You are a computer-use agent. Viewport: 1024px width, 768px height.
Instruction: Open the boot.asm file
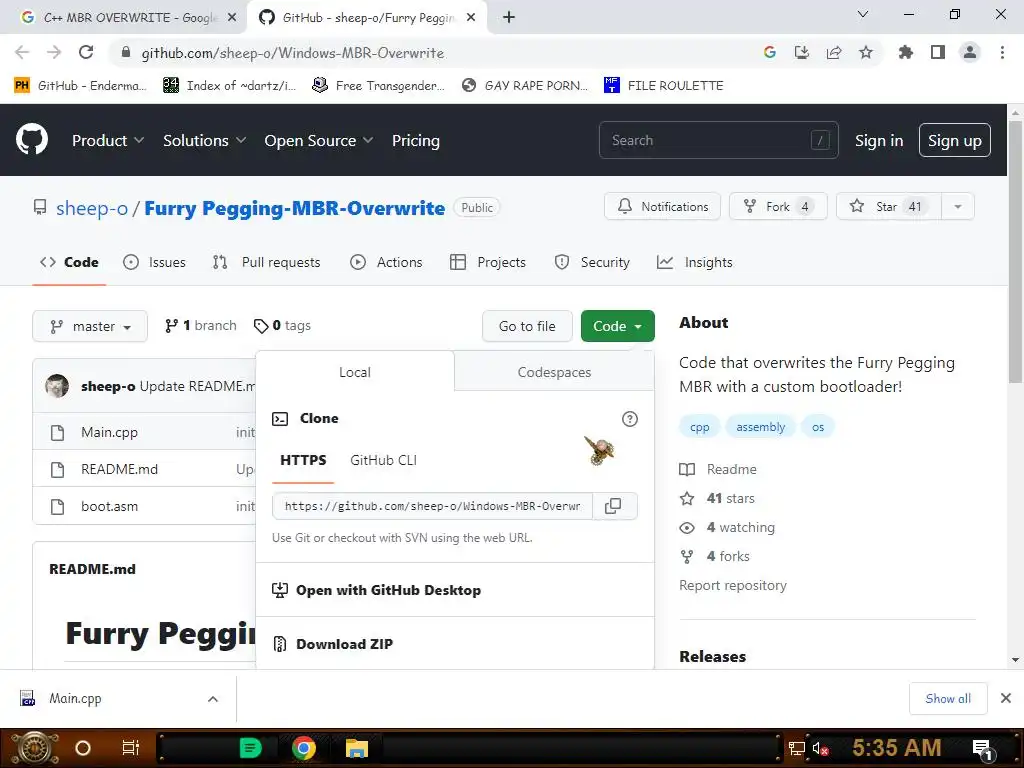[109, 507]
